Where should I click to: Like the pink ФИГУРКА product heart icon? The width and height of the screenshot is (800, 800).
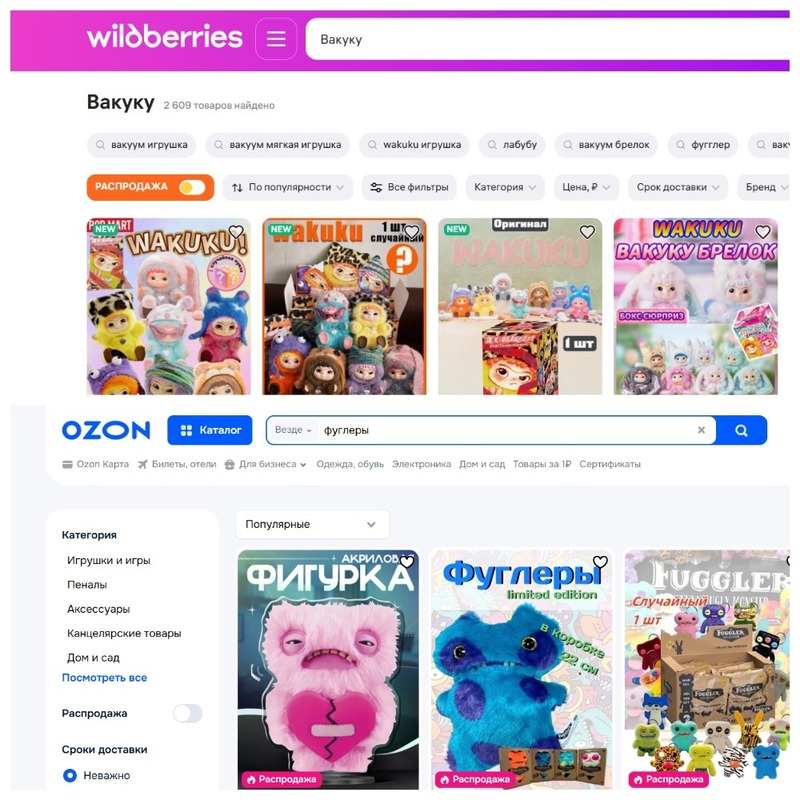coord(407,562)
